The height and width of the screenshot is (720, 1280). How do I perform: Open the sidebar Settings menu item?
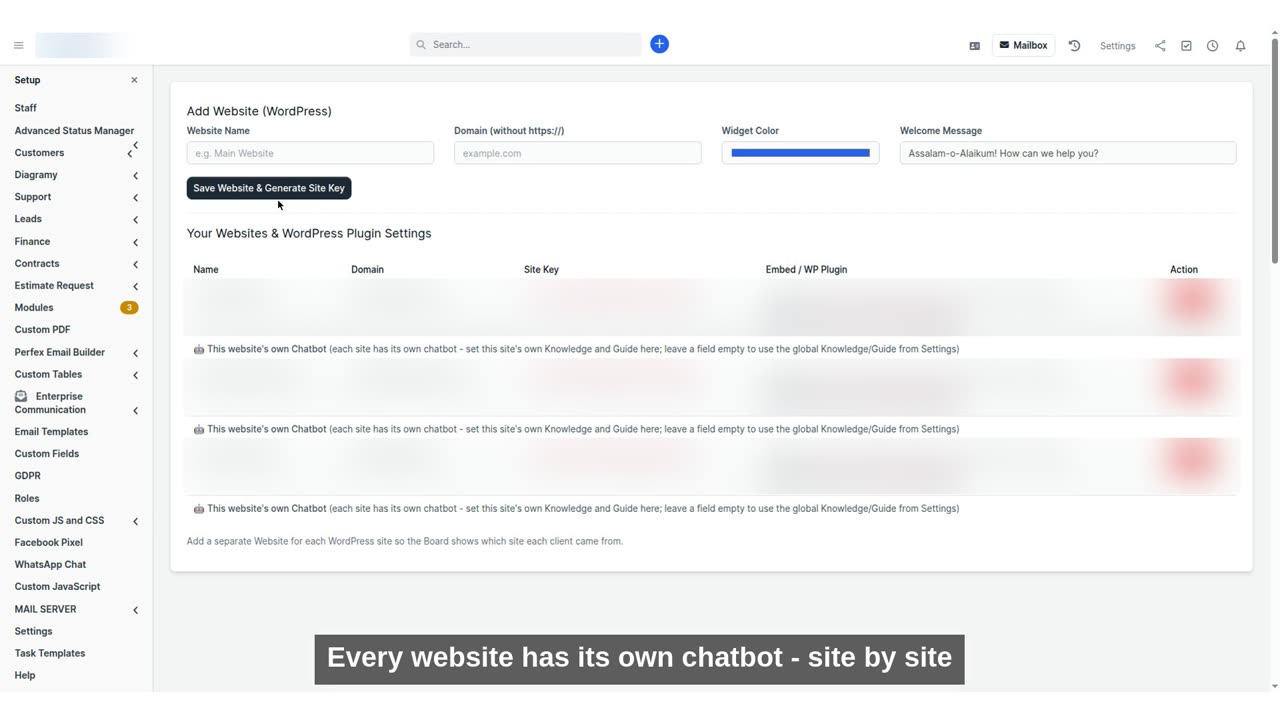click(x=33, y=631)
